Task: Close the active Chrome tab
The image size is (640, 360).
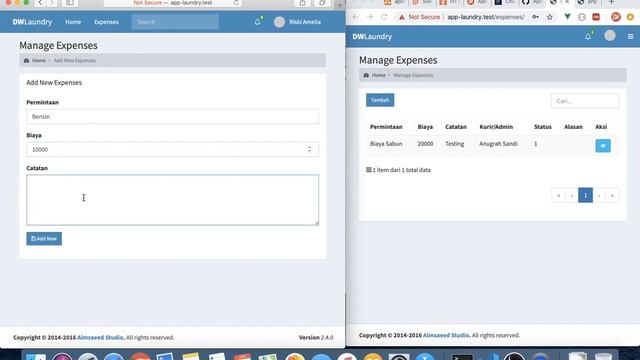Action: point(567,2)
